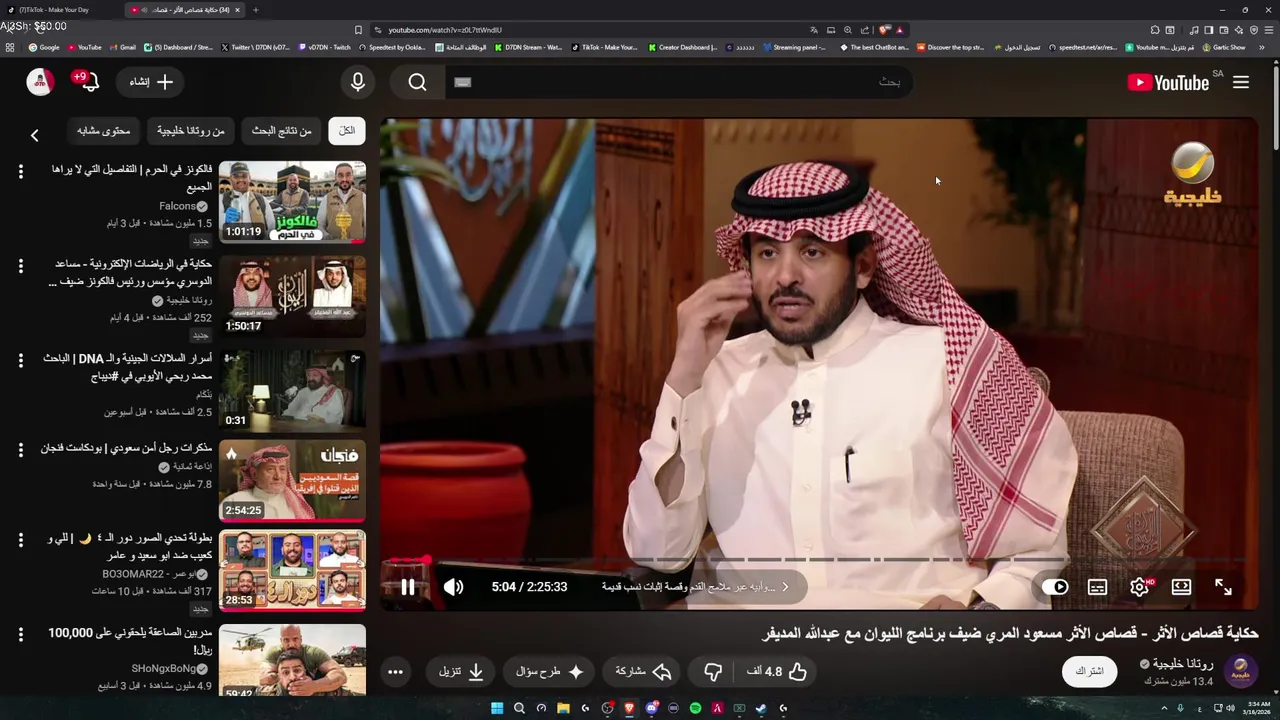Open the 1:50:17 الرياضات الإلكترونية video thumbnail

click(x=292, y=296)
